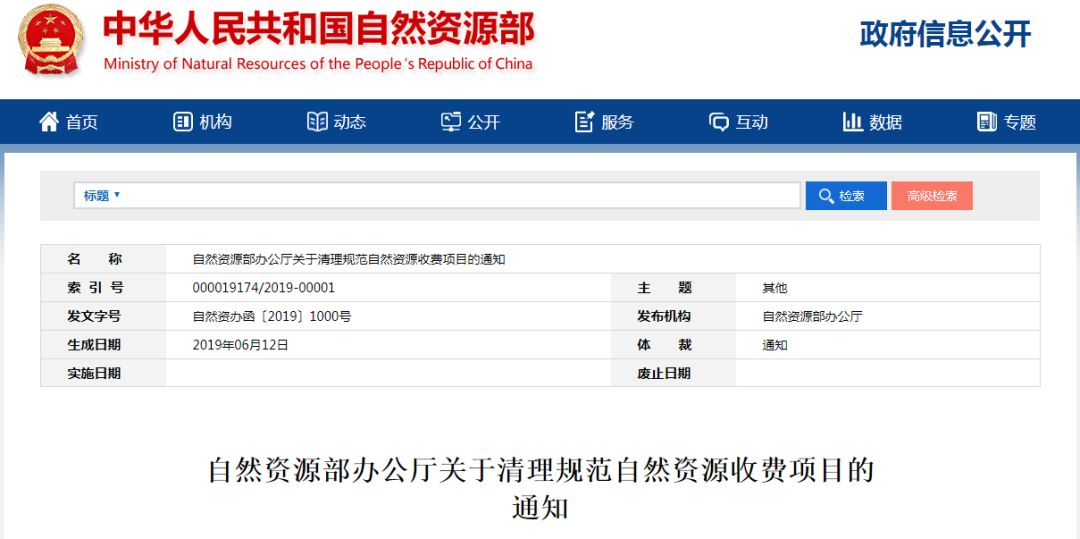Click the national emblem logo
This screenshot has width=1080, height=539.
coord(51,40)
